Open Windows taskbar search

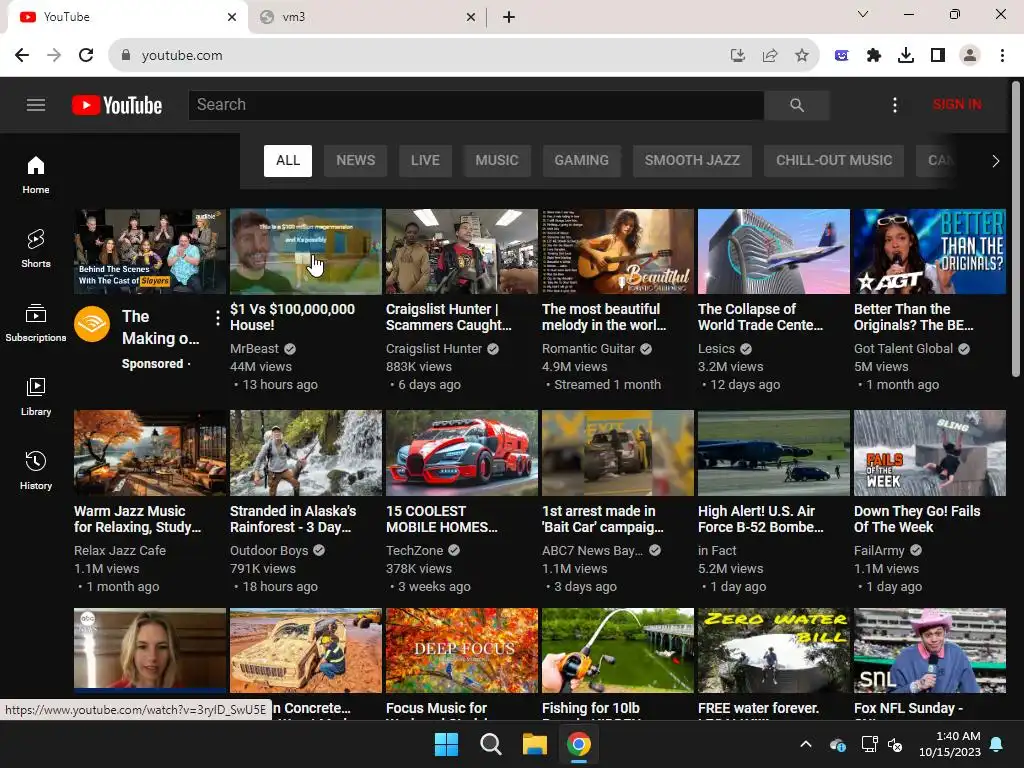490,744
